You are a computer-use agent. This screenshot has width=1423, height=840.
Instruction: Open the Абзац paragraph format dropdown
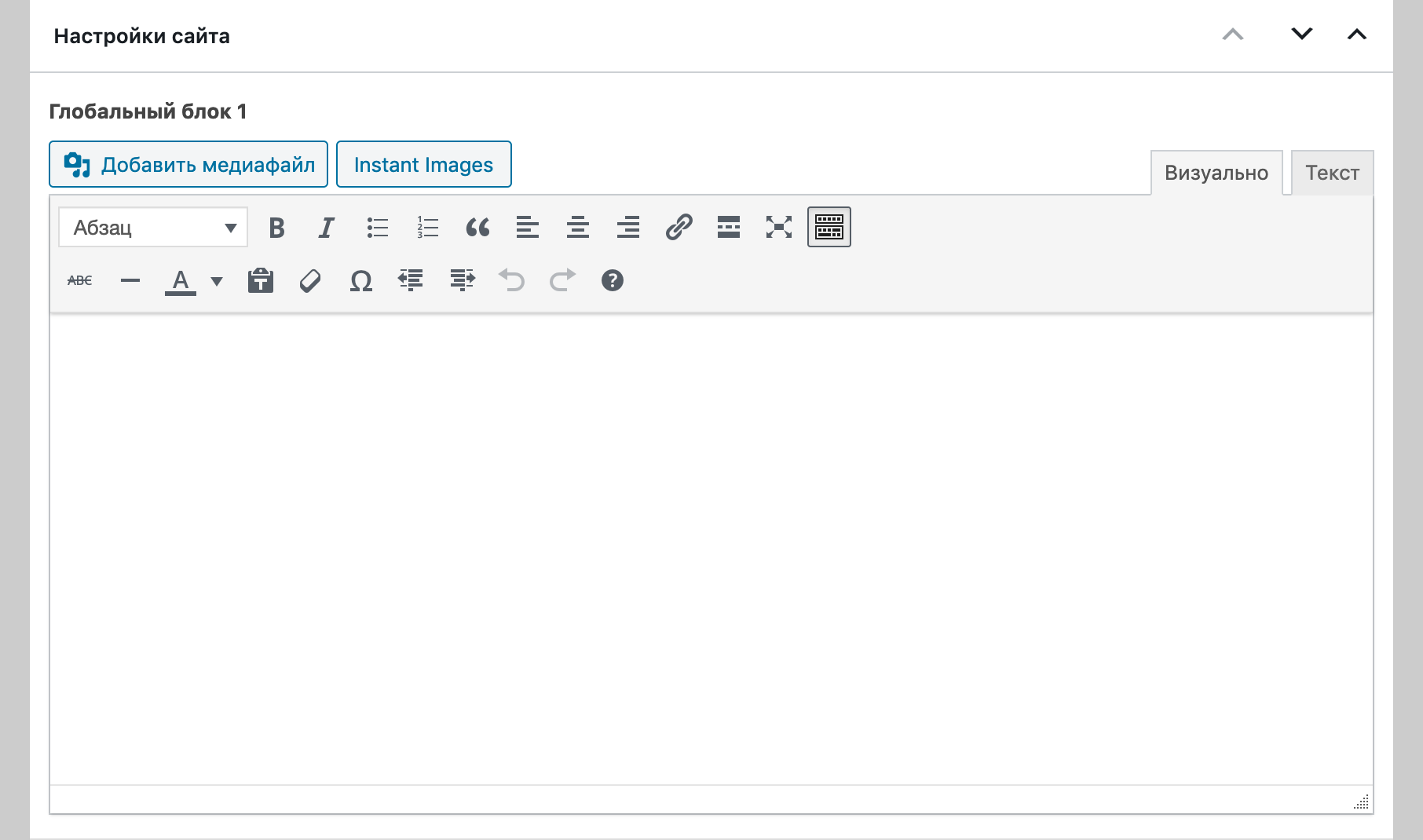pyautogui.click(x=153, y=228)
